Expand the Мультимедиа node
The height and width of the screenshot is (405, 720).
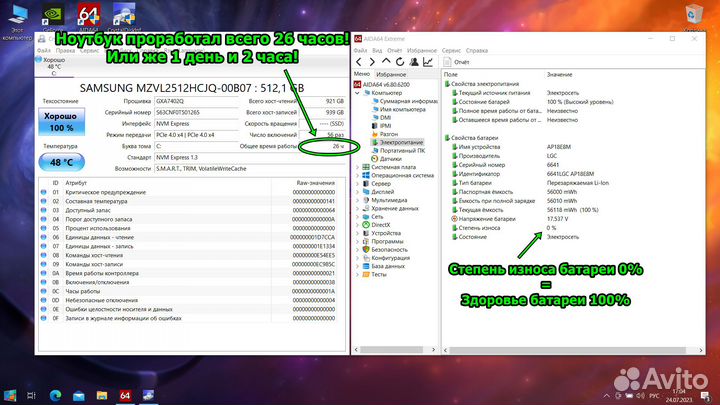(357, 200)
